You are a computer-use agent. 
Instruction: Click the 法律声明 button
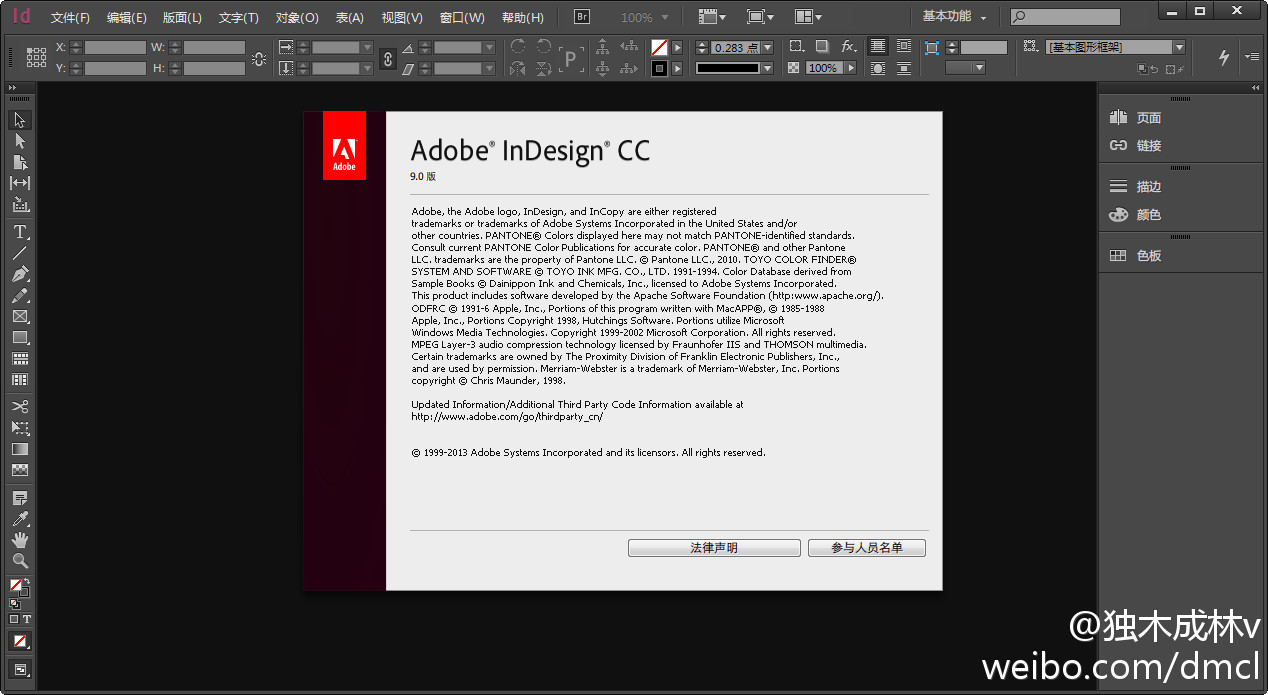pos(714,548)
